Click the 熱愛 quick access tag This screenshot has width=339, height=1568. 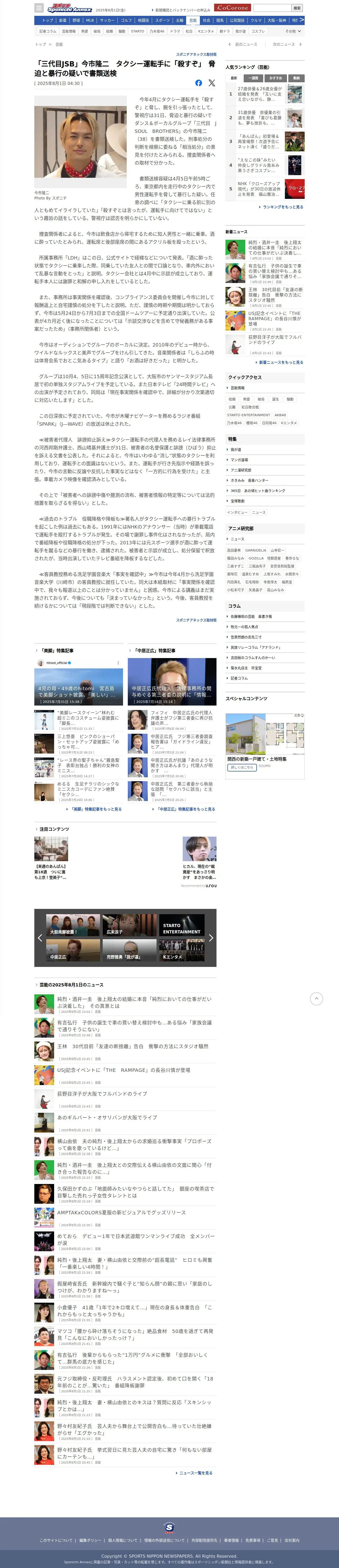pyautogui.click(x=246, y=399)
